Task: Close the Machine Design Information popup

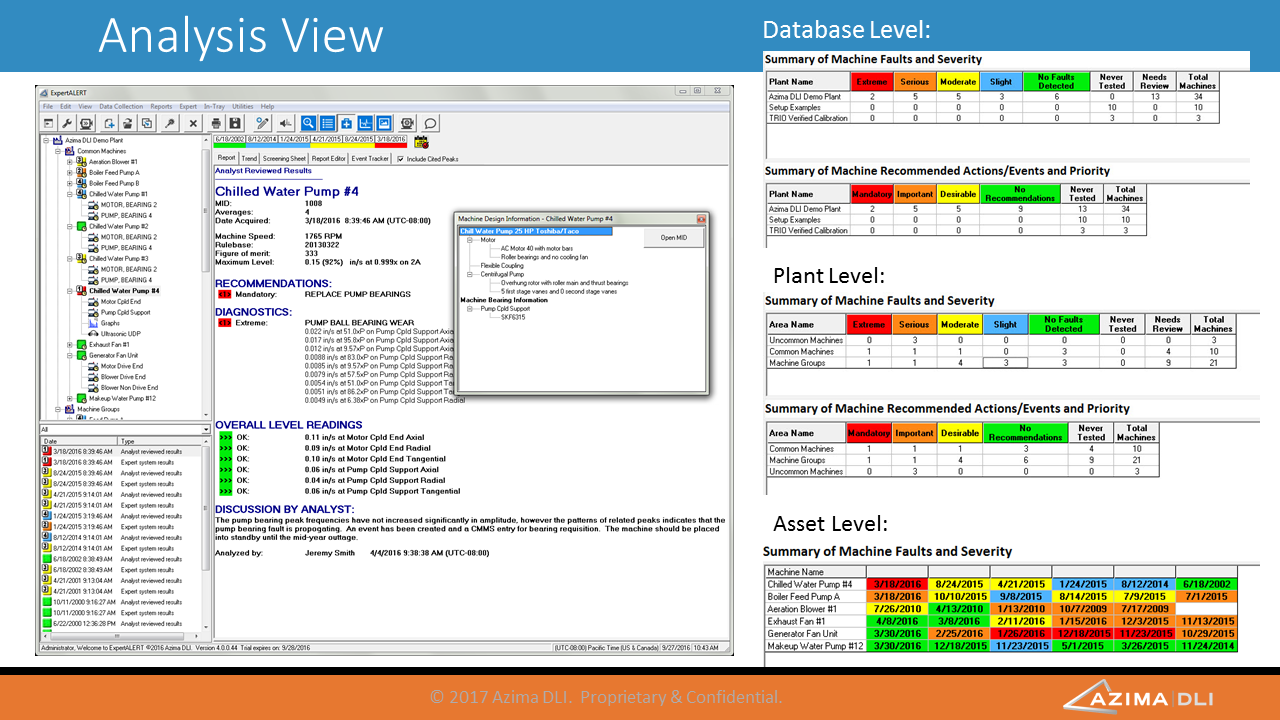Action: [701, 218]
